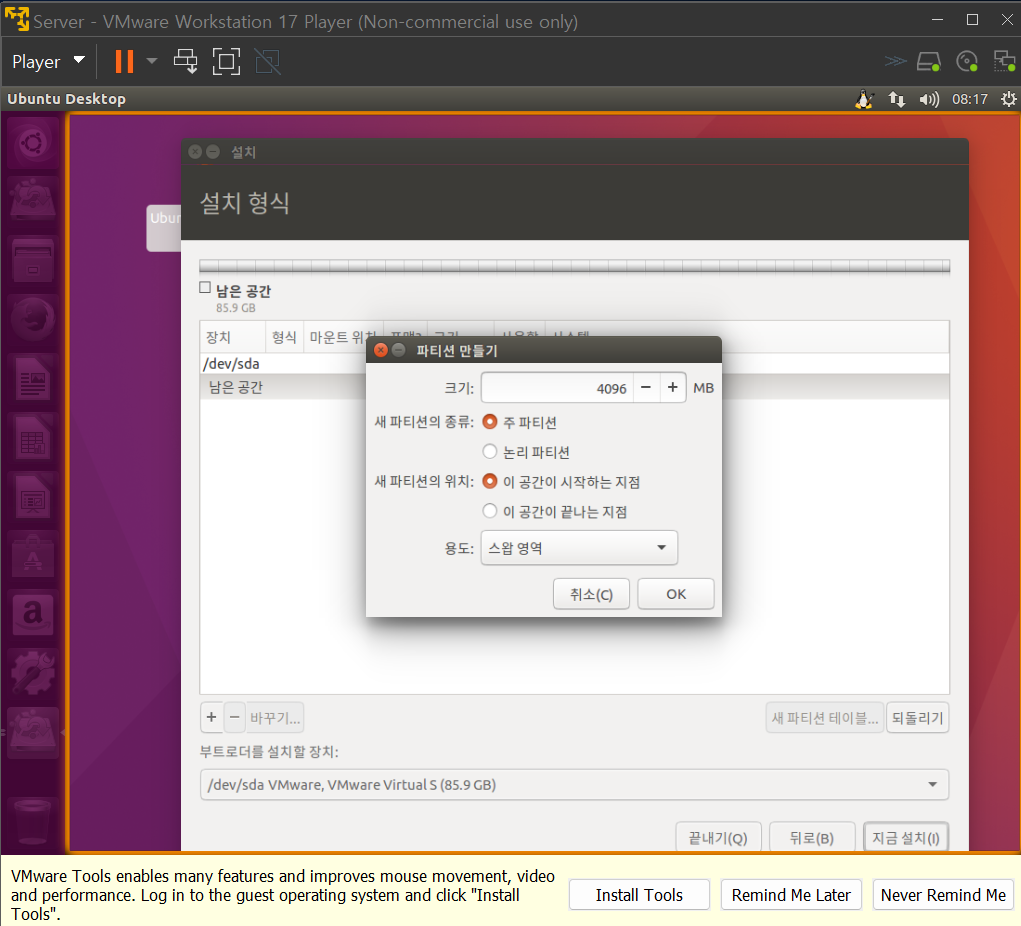Click the 끝내기(Q) quit button
Image resolution: width=1021 pixels, height=926 pixels.
tap(718, 837)
